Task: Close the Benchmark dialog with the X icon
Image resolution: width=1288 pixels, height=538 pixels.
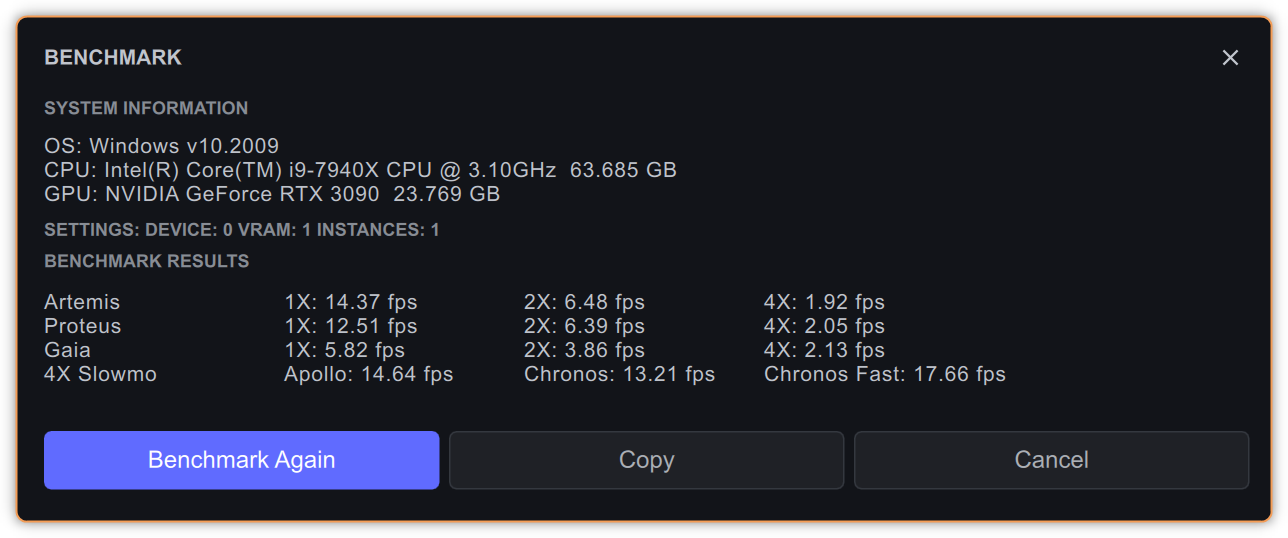Action: tap(1230, 58)
